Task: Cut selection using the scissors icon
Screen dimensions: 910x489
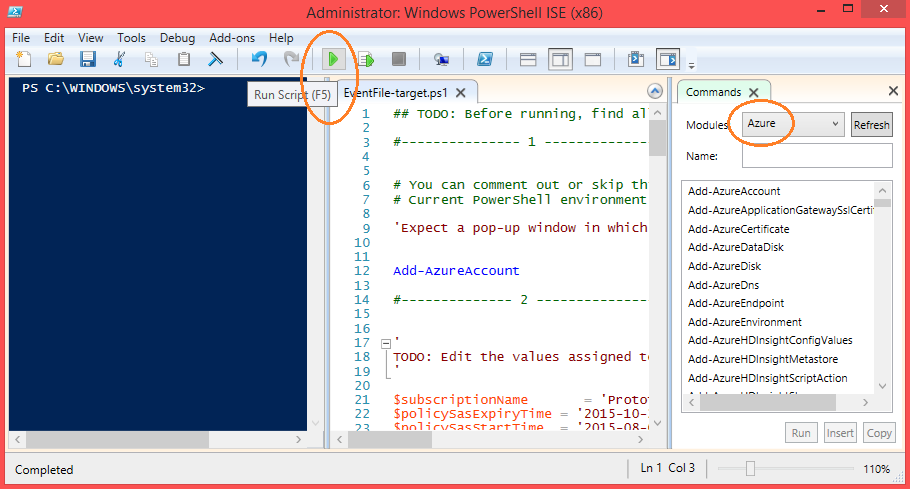Action: pos(120,59)
